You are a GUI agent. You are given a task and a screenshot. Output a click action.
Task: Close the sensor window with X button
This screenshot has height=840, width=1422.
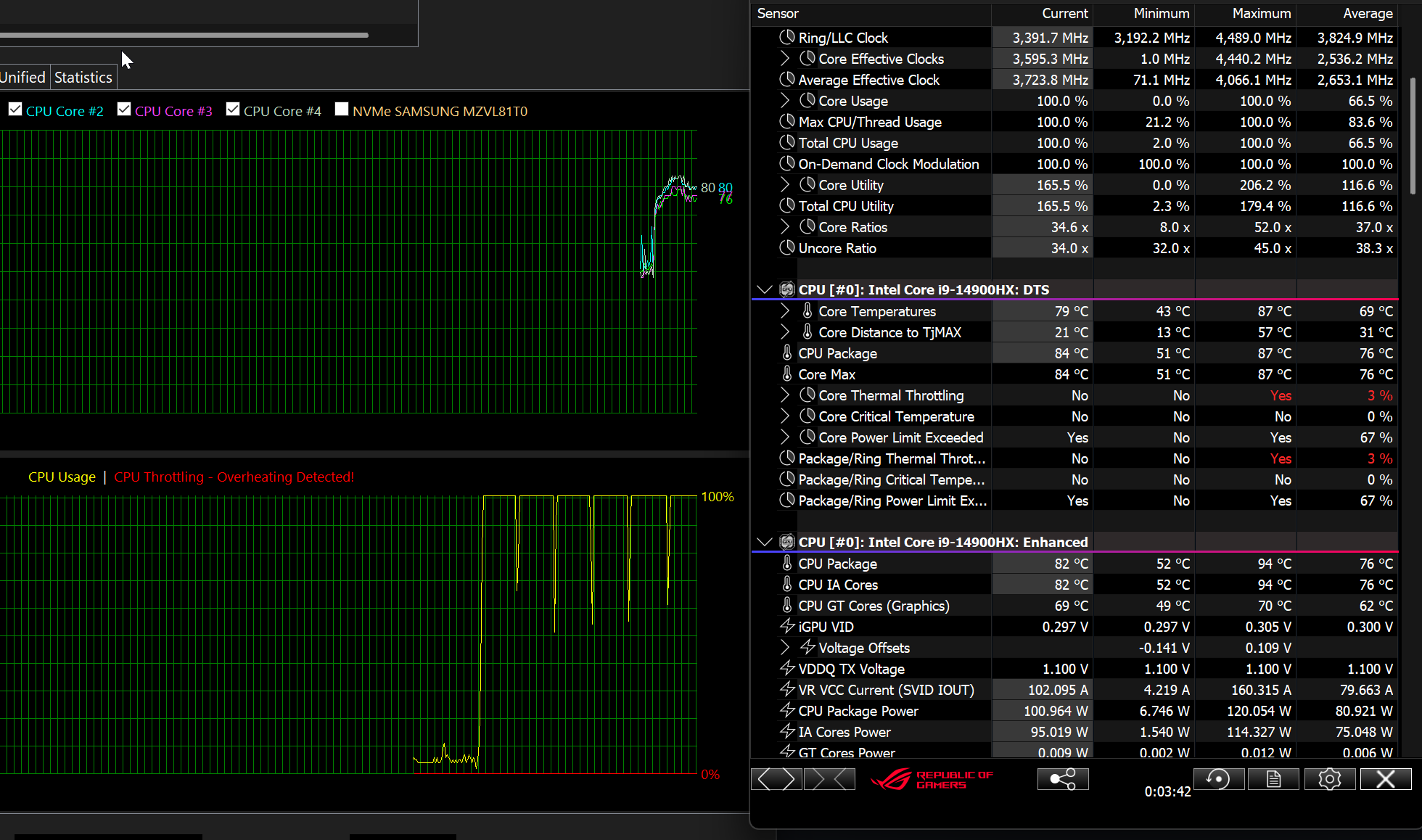[x=1386, y=779]
